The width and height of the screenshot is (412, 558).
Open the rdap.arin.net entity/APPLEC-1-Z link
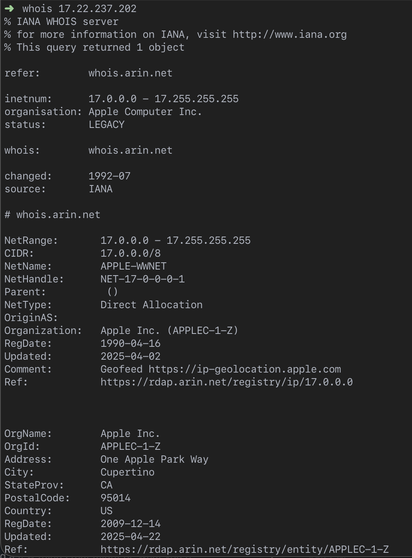[244, 549]
